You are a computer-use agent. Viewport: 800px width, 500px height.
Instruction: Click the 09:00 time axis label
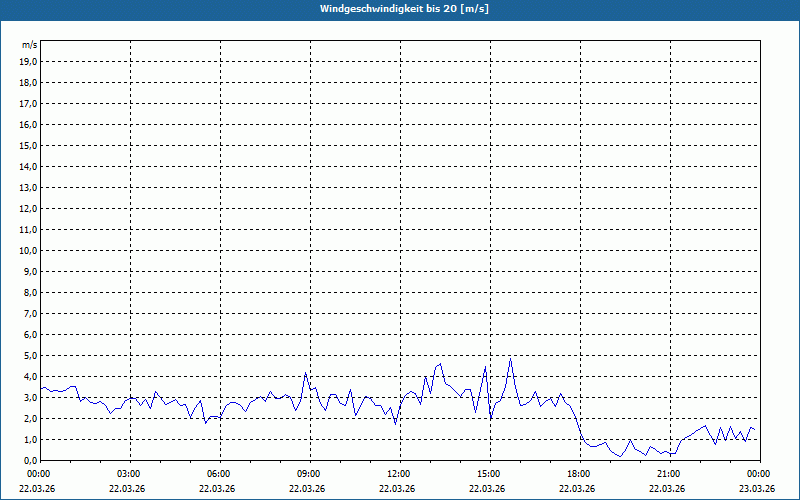click(x=309, y=473)
